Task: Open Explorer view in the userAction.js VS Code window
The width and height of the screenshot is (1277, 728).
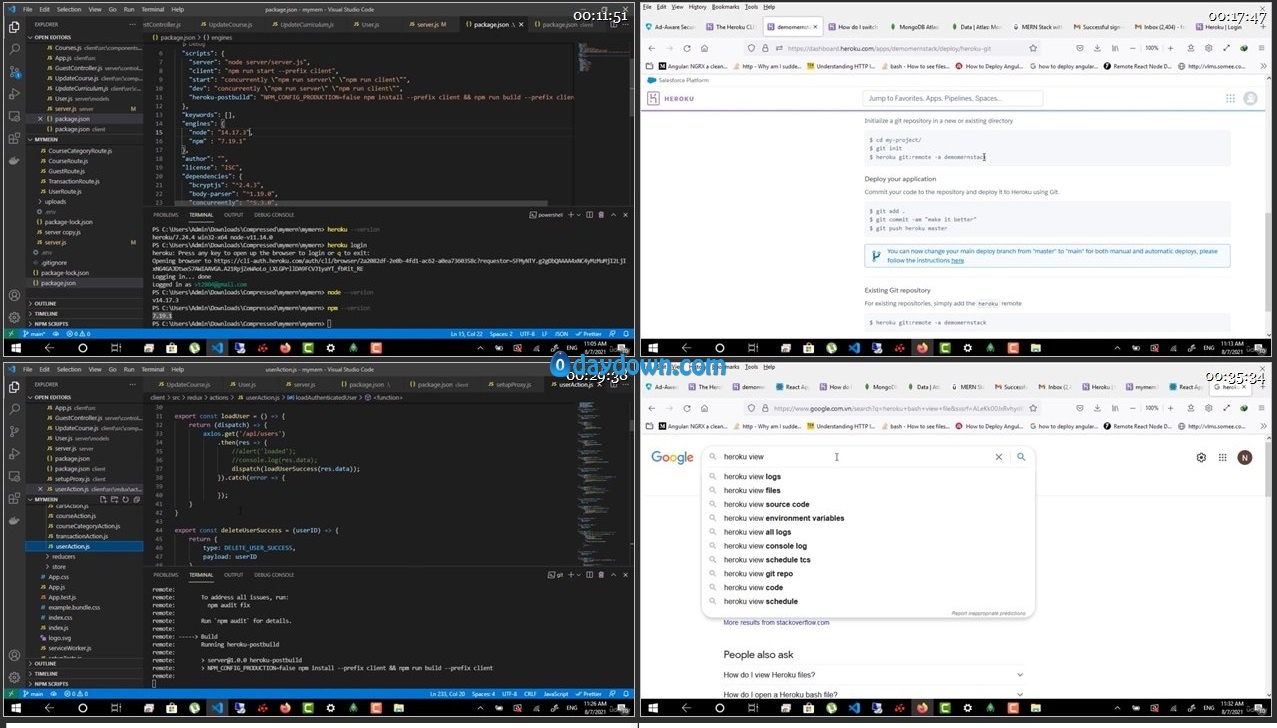Action: [14, 385]
